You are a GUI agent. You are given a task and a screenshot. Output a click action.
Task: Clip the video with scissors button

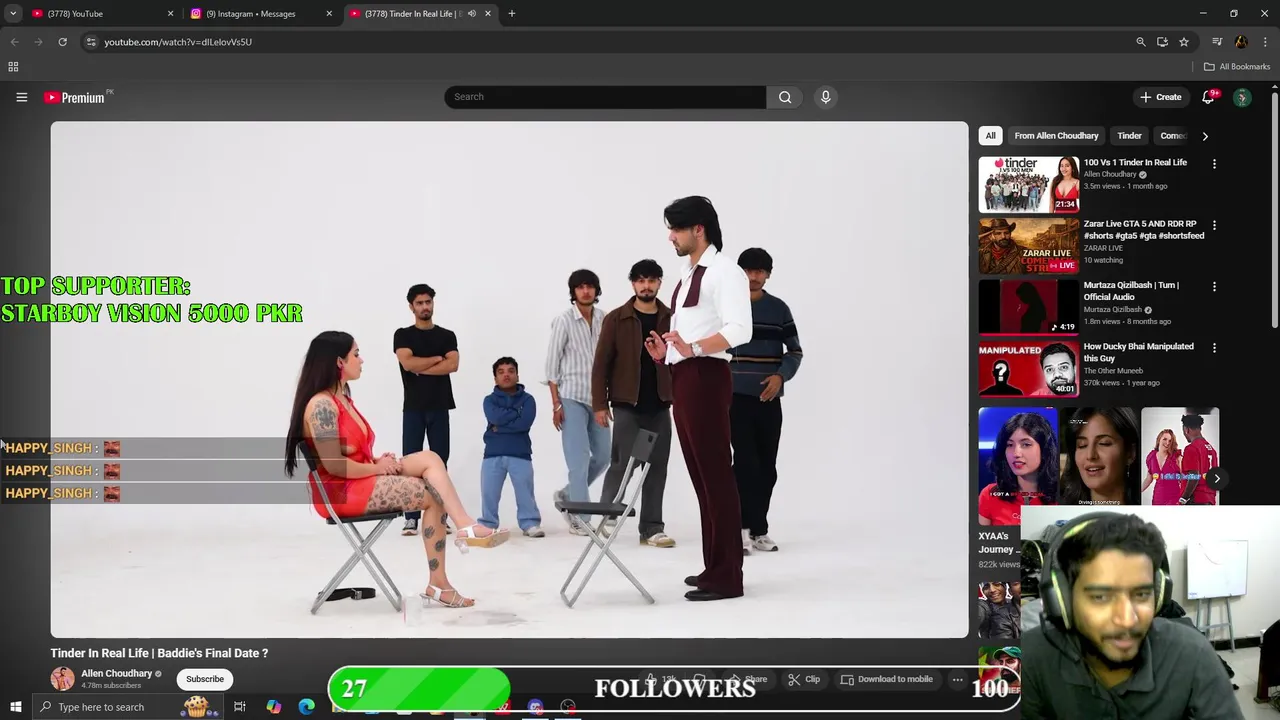pyautogui.click(x=804, y=679)
